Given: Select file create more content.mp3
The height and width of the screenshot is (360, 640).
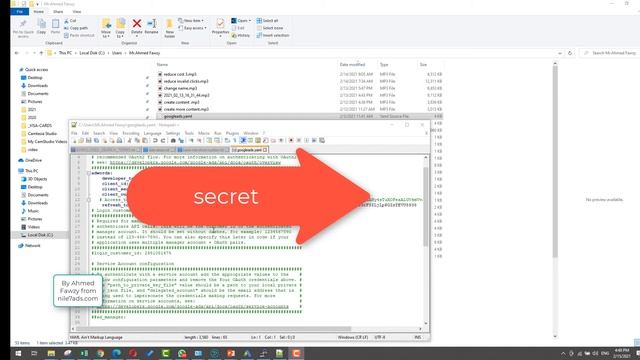Looking at the screenshot, I should click(x=186, y=109).
